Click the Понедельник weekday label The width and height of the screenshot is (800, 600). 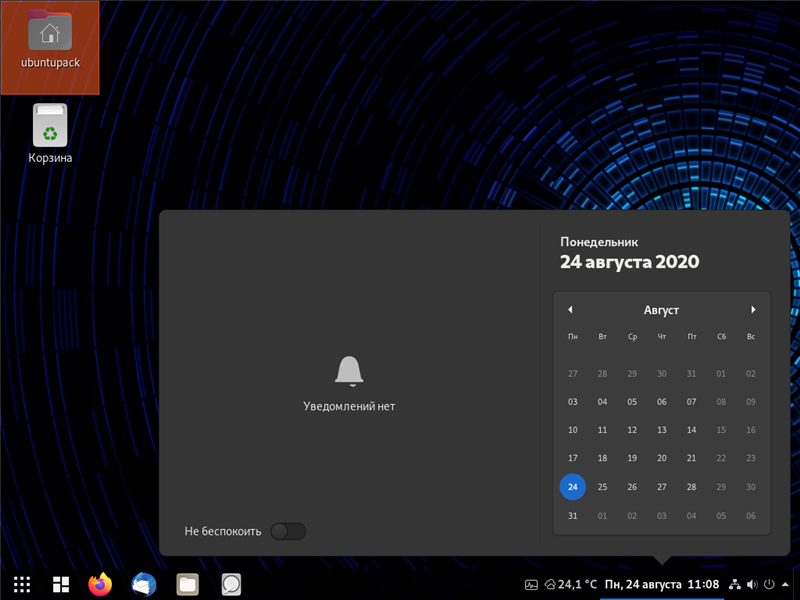point(599,242)
